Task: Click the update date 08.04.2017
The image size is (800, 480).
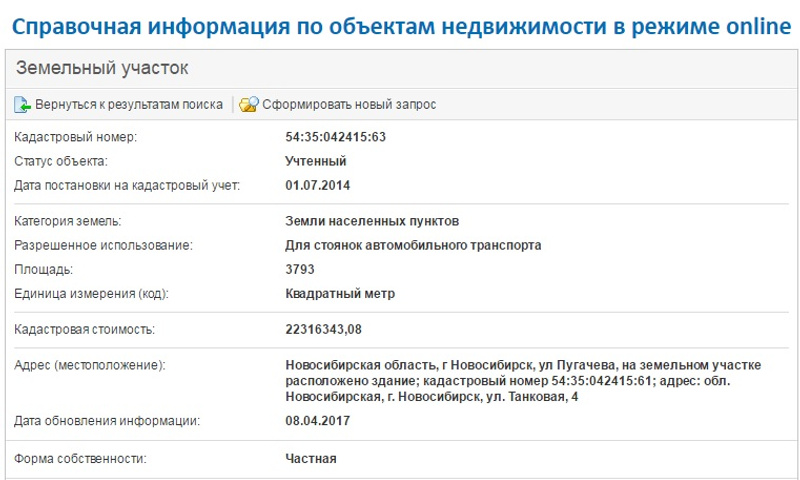Action: coord(318,421)
